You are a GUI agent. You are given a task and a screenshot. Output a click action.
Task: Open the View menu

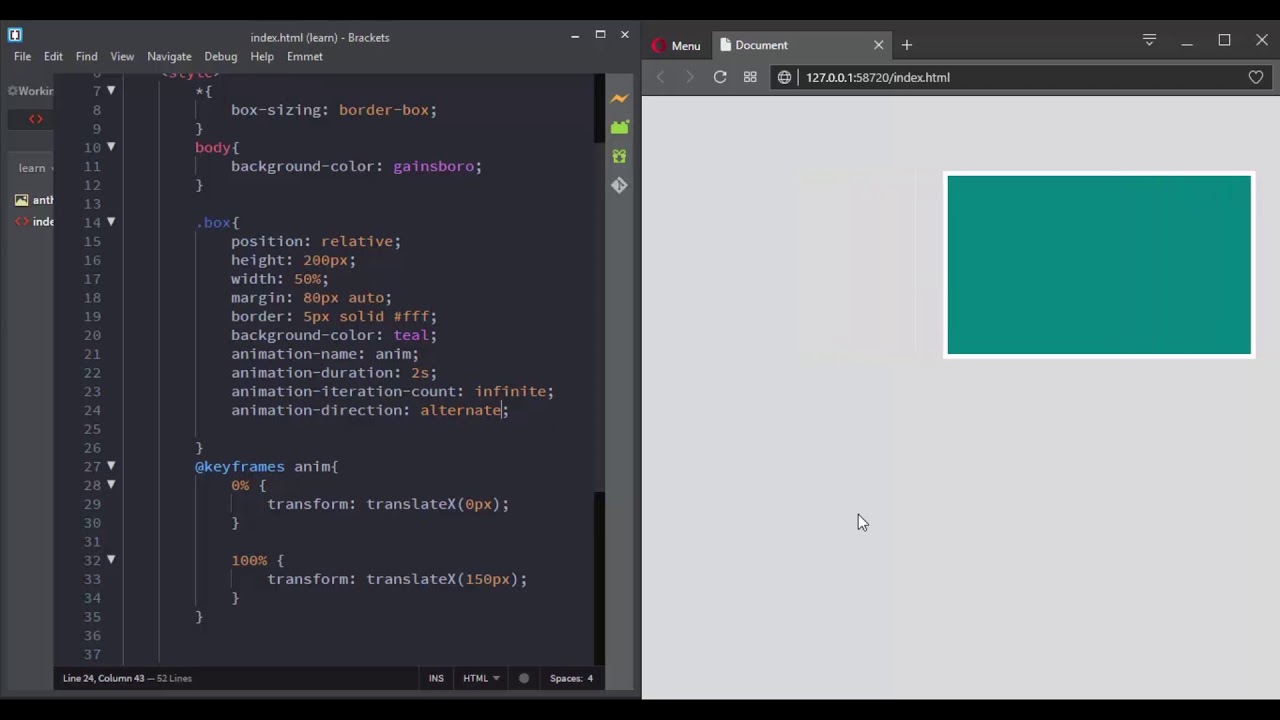point(122,57)
